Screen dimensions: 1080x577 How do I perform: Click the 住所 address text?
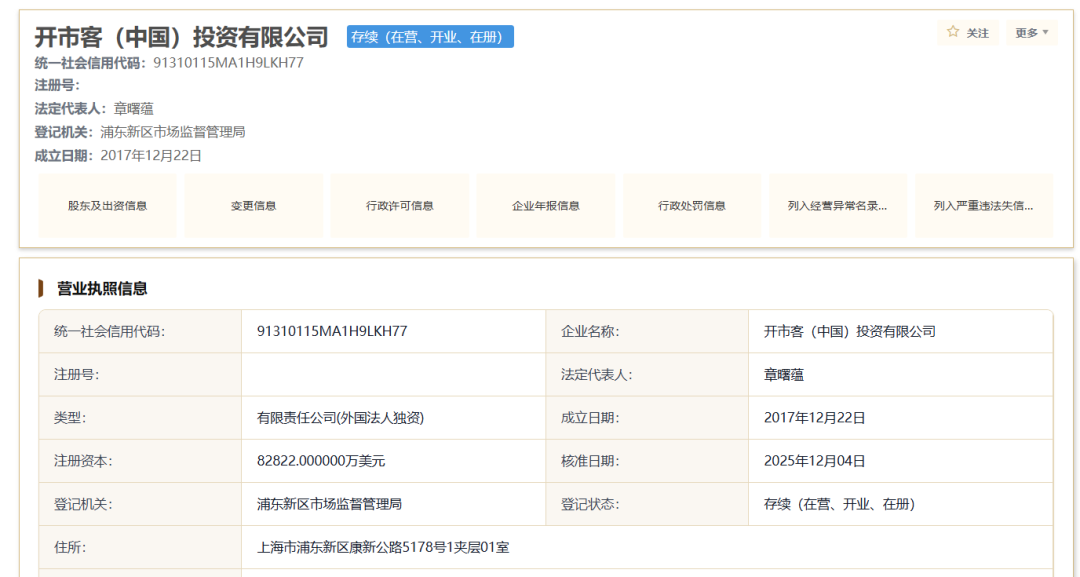point(383,547)
